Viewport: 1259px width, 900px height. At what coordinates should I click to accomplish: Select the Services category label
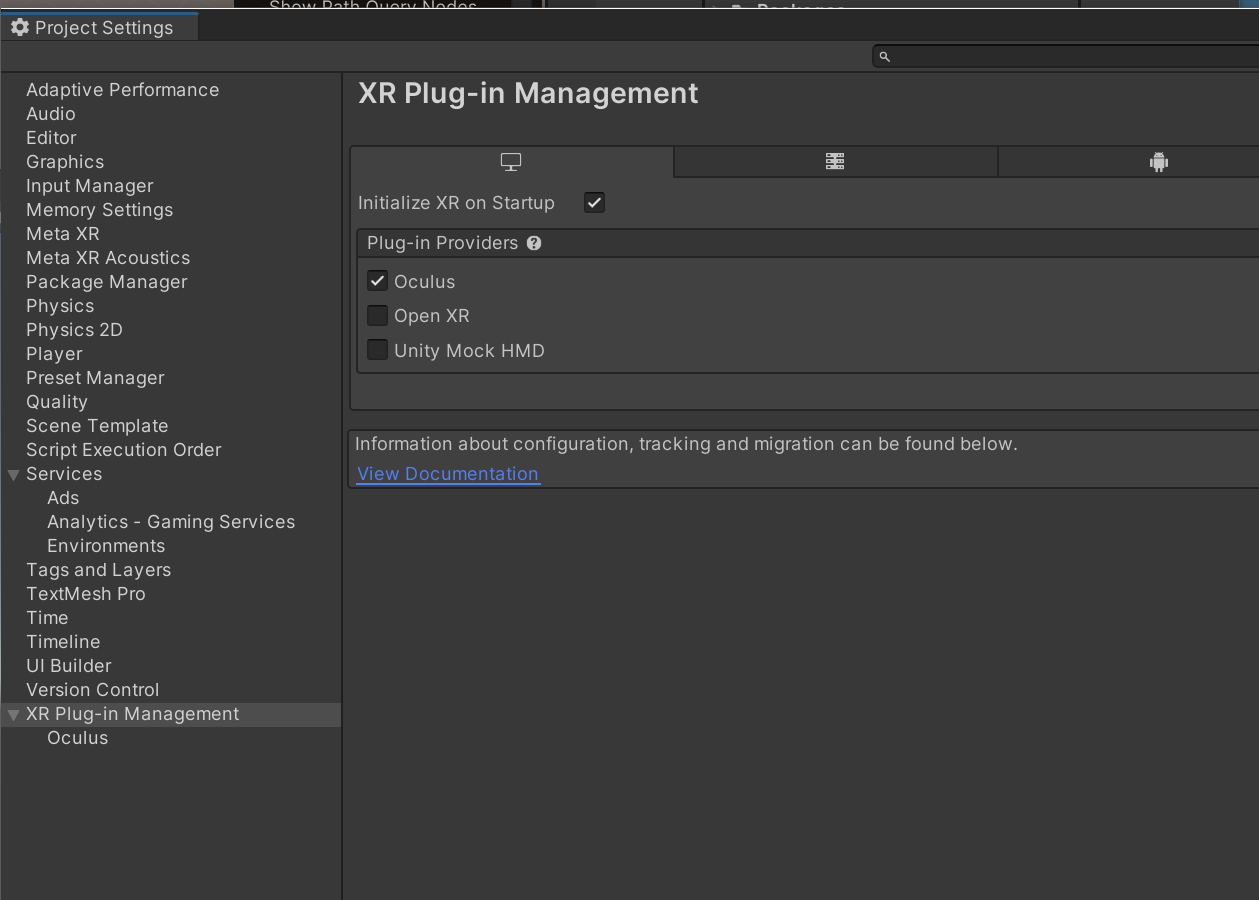(x=64, y=474)
